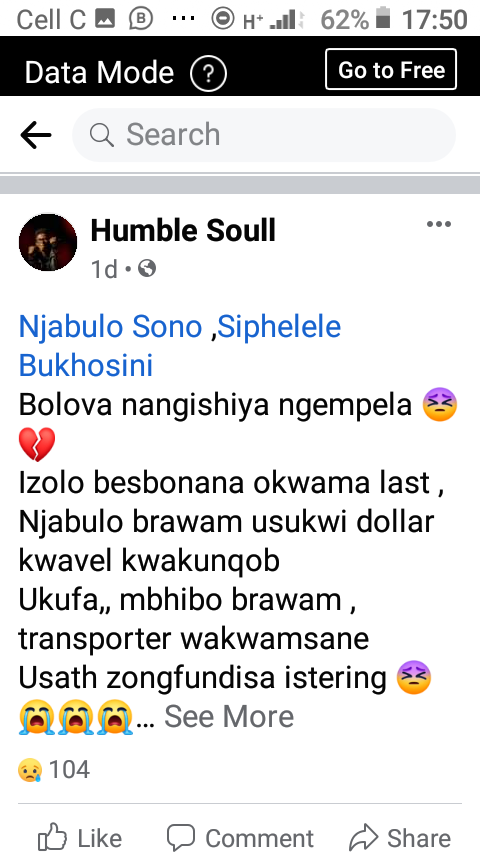The height and width of the screenshot is (854, 480).
Task: Tap the back arrow icon
Action: click(x=36, y=135)
